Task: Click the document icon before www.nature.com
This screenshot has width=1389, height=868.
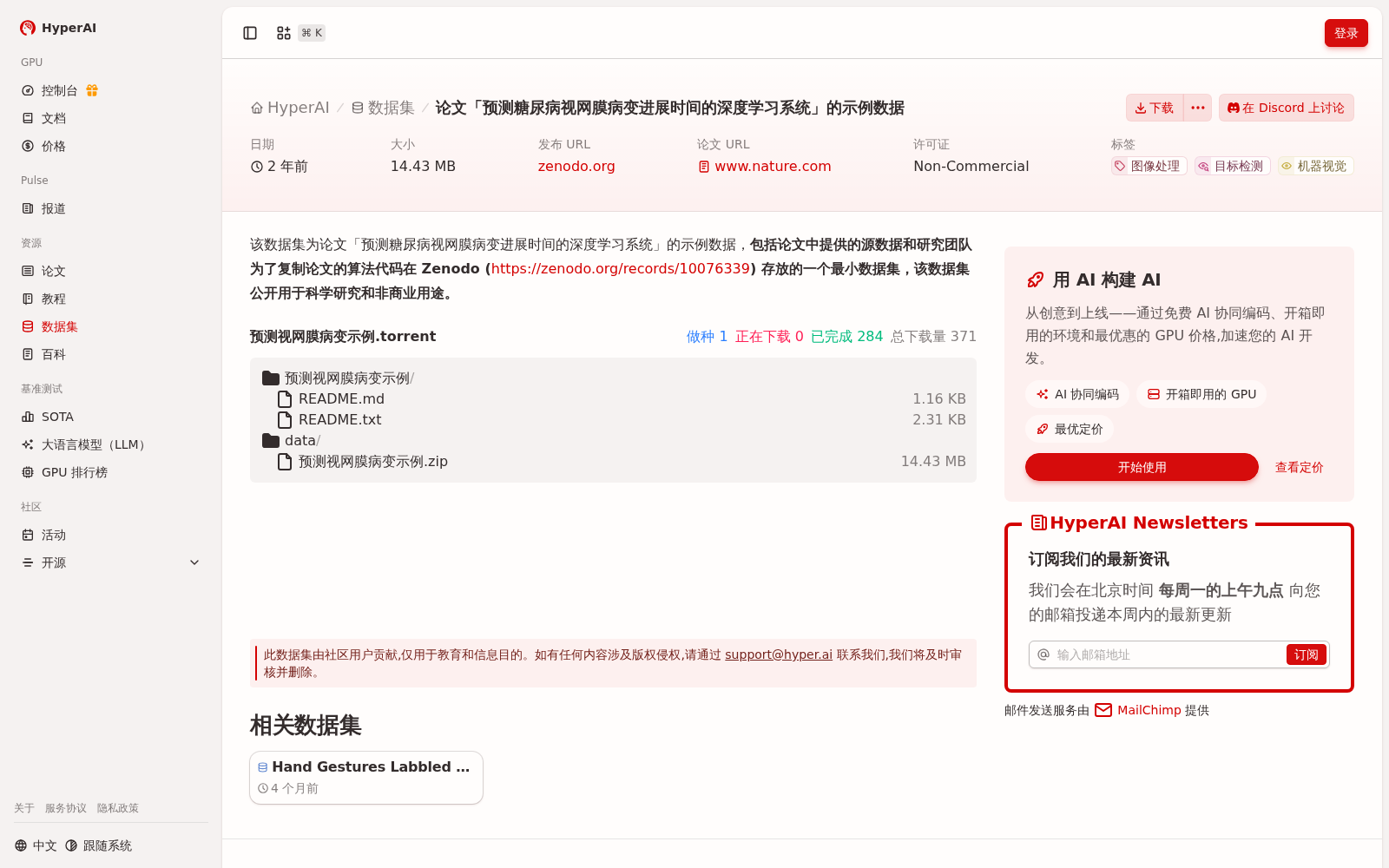Action: [704, 167]
